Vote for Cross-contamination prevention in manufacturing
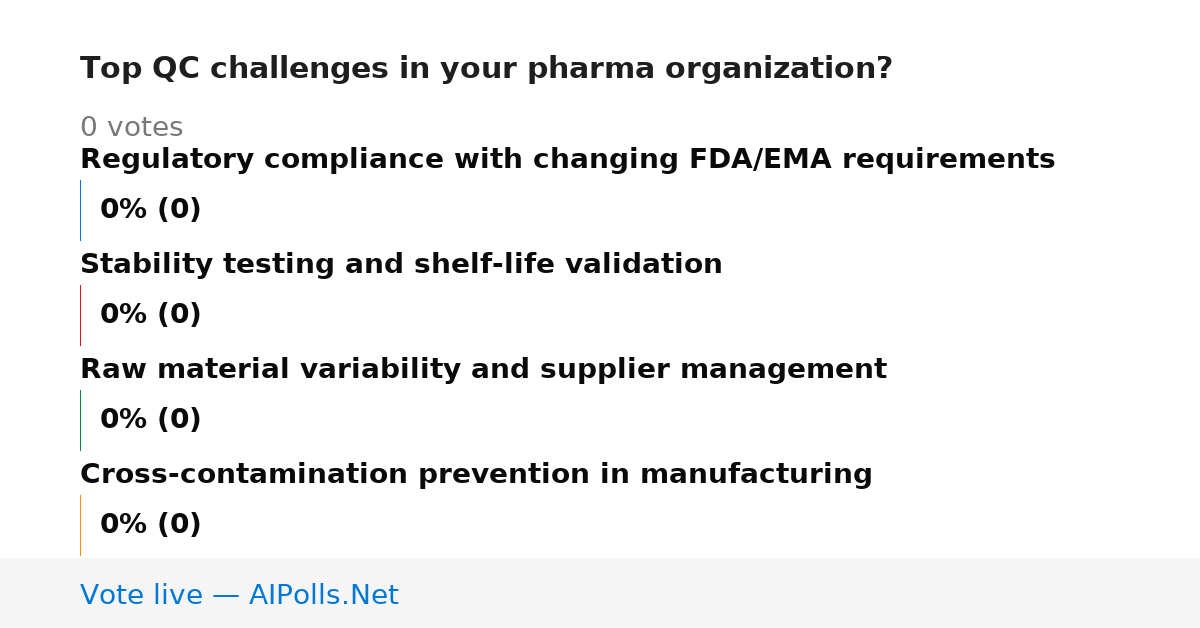This screenshot has width=1200, height=628. pos(476,475)
